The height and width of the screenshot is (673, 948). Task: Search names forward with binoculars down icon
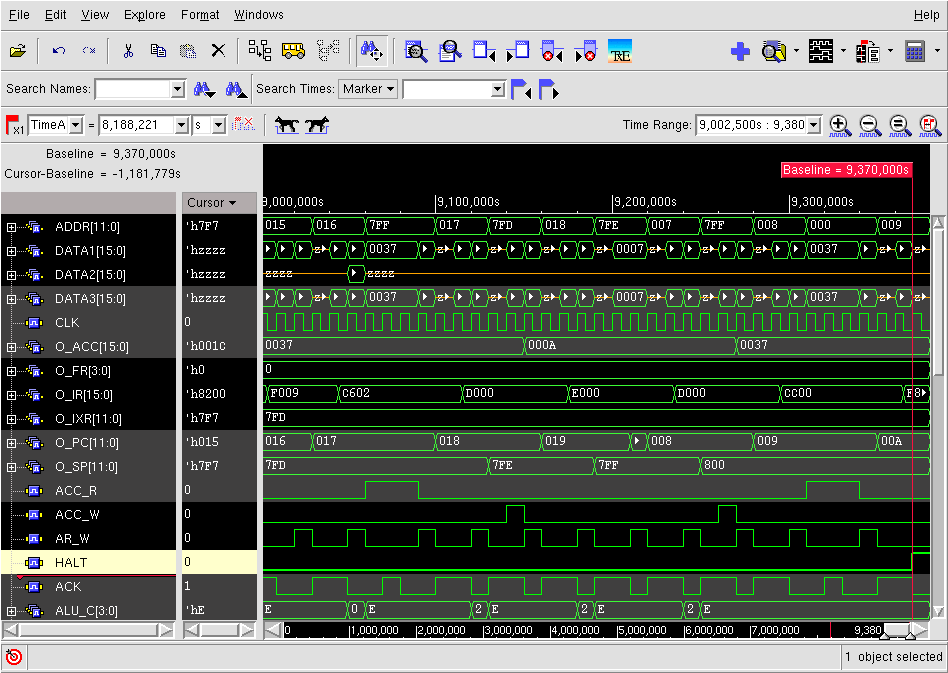tap(204, 89)
